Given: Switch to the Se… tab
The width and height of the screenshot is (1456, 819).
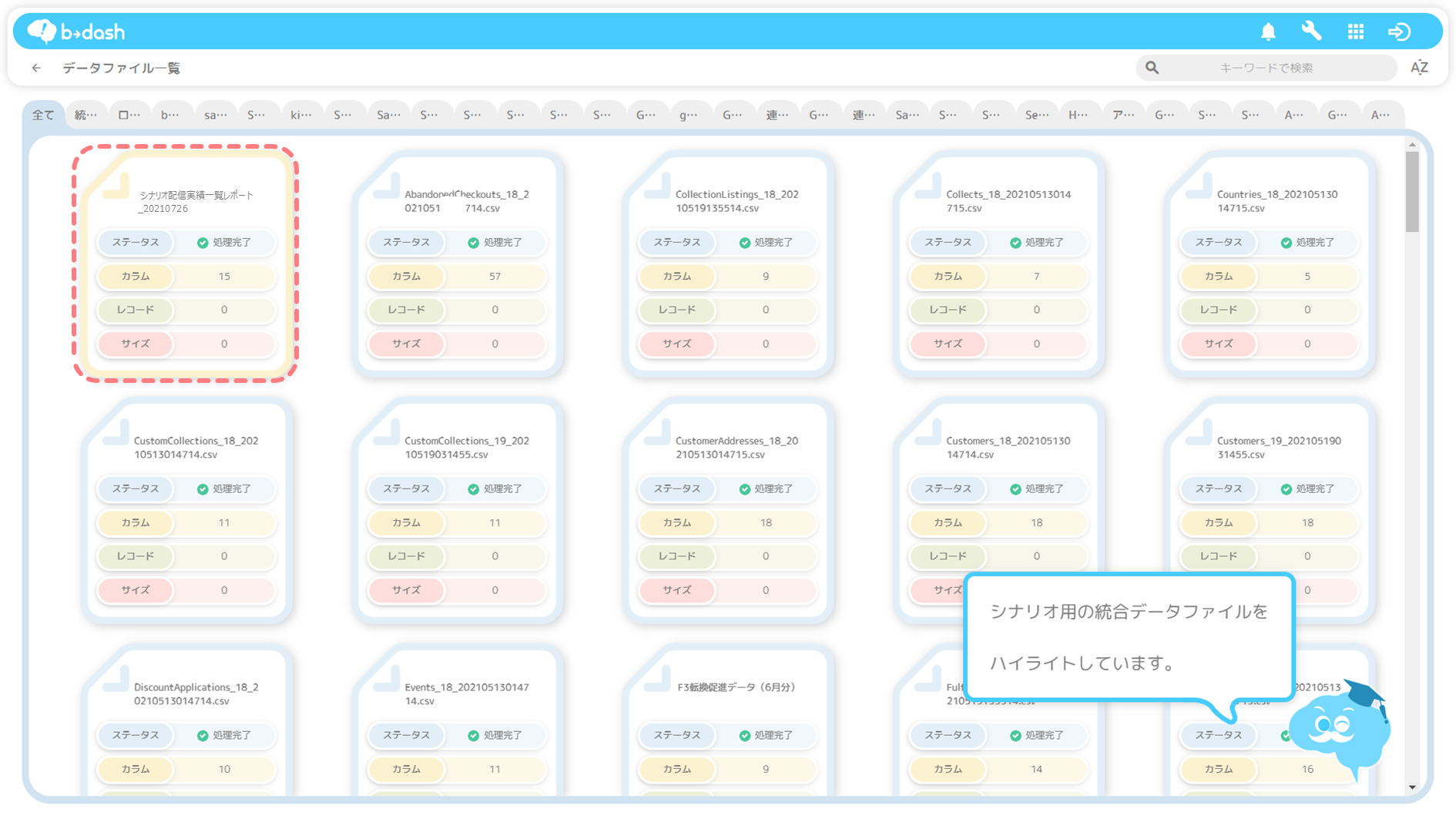Looking at the screenshot, I should tap(1037, 115).
